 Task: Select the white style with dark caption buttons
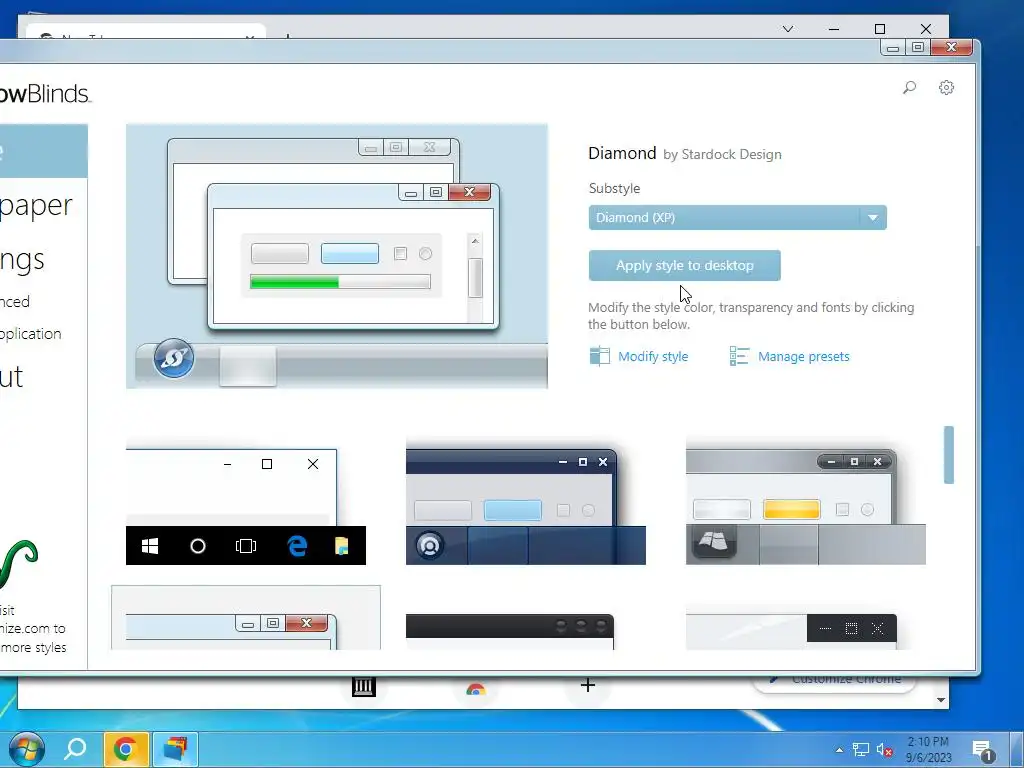pyautogui.click(x=791, y=632)
